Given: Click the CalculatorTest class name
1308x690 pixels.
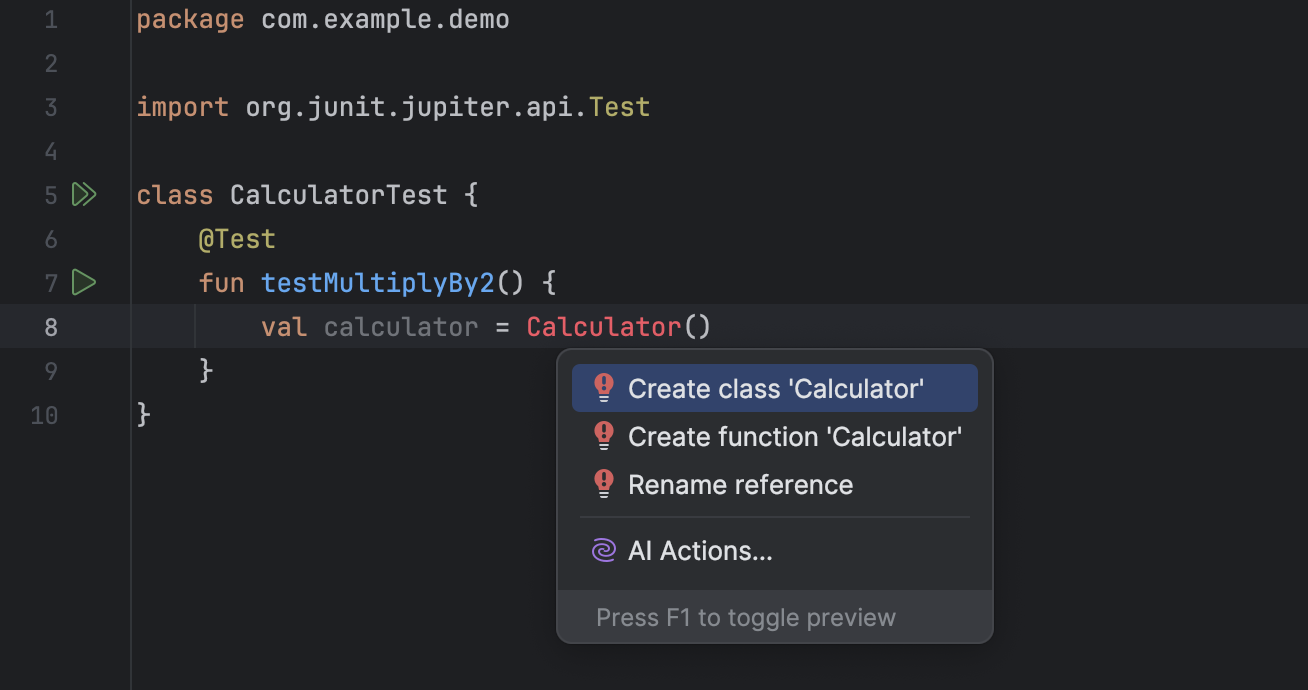Looking at the screenshot, I should (x=339, y=194).
